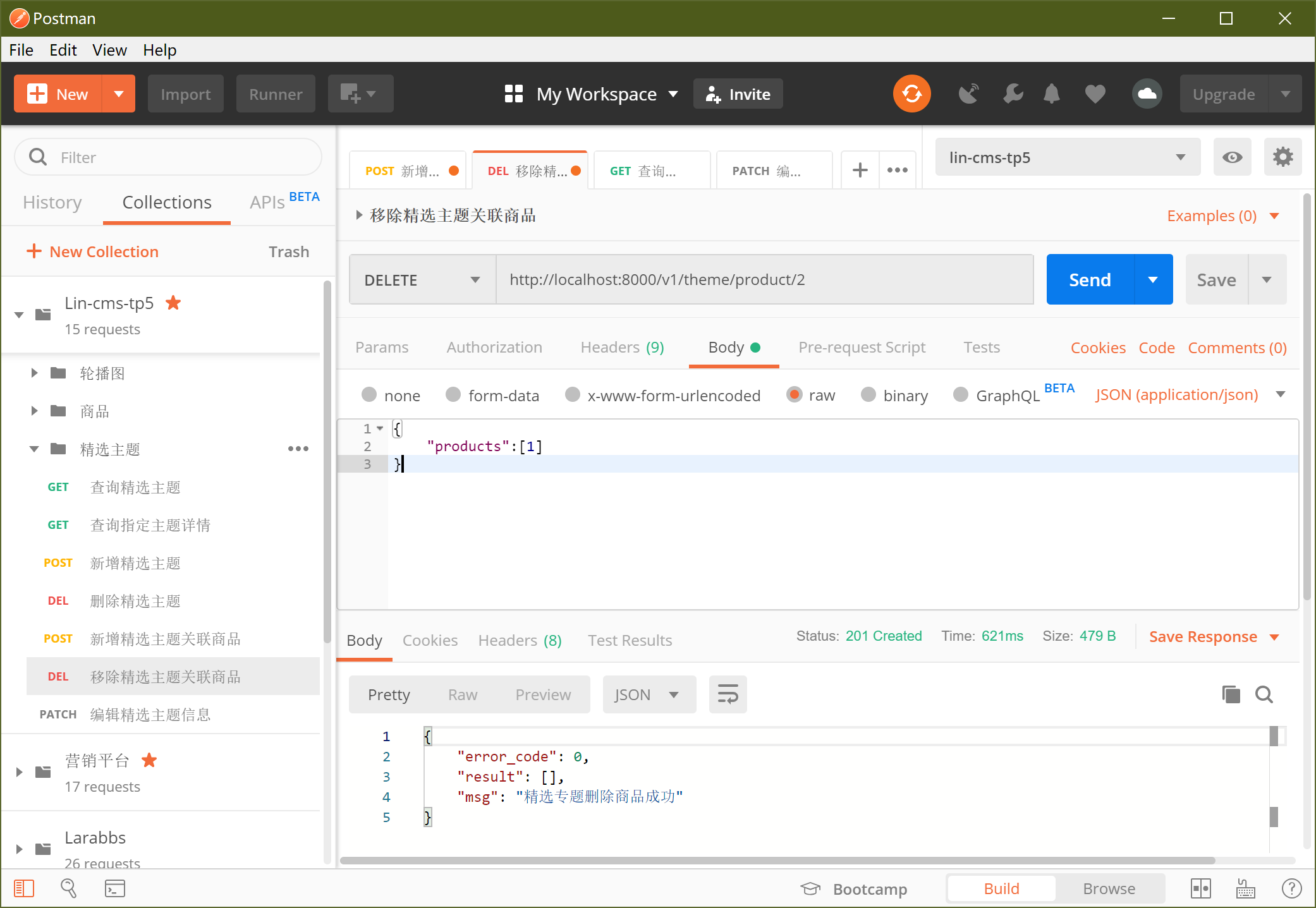This screenshot has width=1316, height=908.
Task: Select the form-data radio button
Action: 453,395
